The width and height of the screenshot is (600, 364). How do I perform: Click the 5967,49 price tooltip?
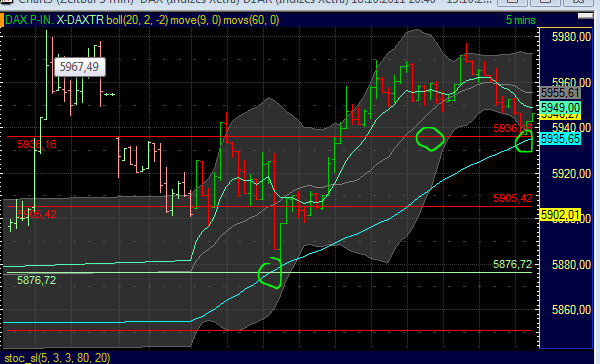79,67
